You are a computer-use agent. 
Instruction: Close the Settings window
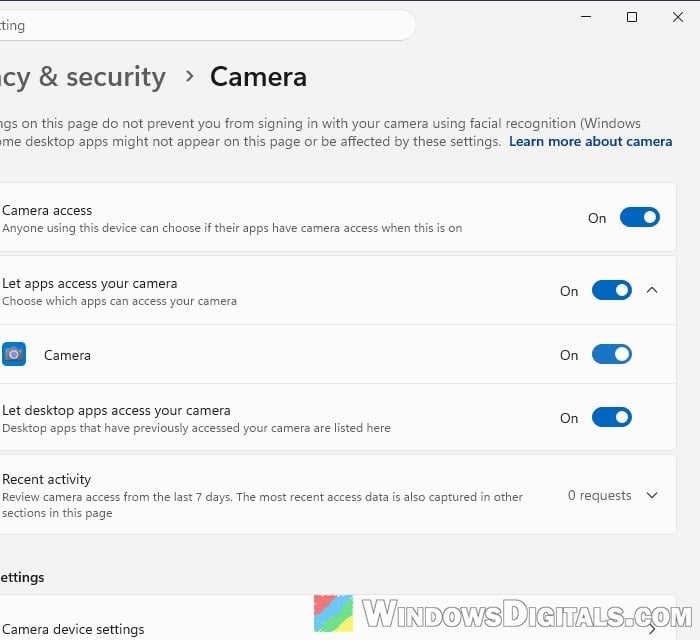[678, 17]
